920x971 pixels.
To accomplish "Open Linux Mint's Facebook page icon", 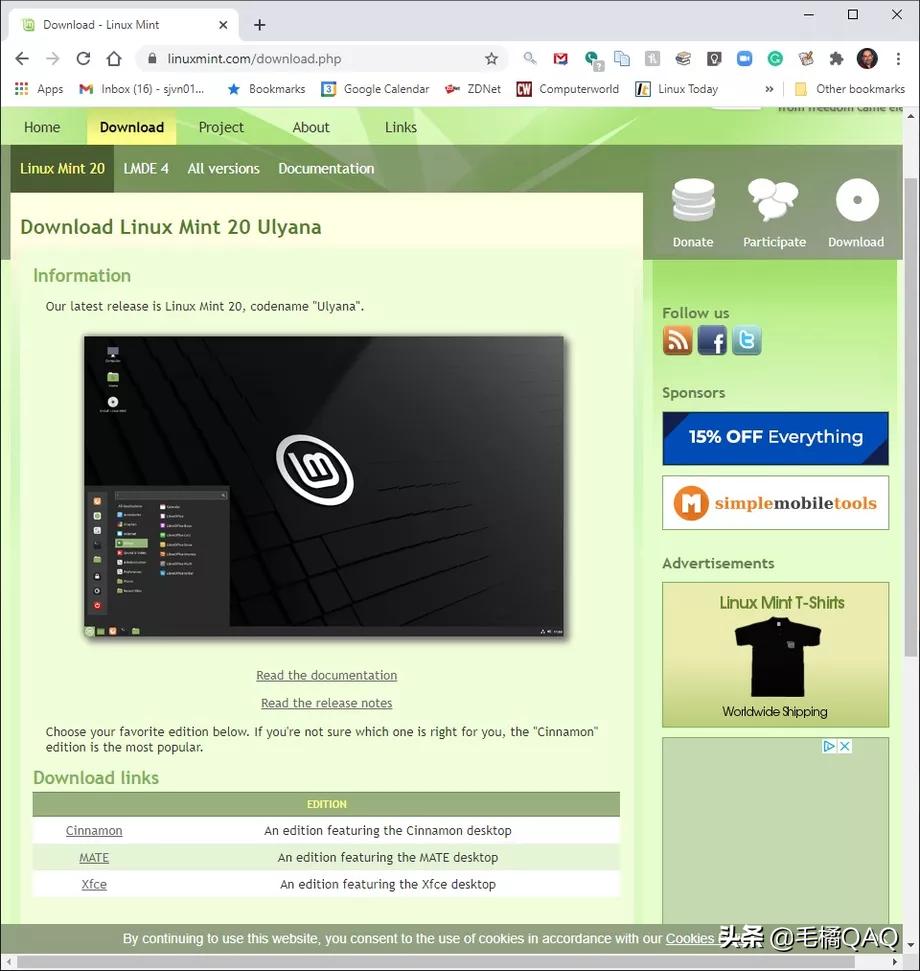I will [712, 340].
